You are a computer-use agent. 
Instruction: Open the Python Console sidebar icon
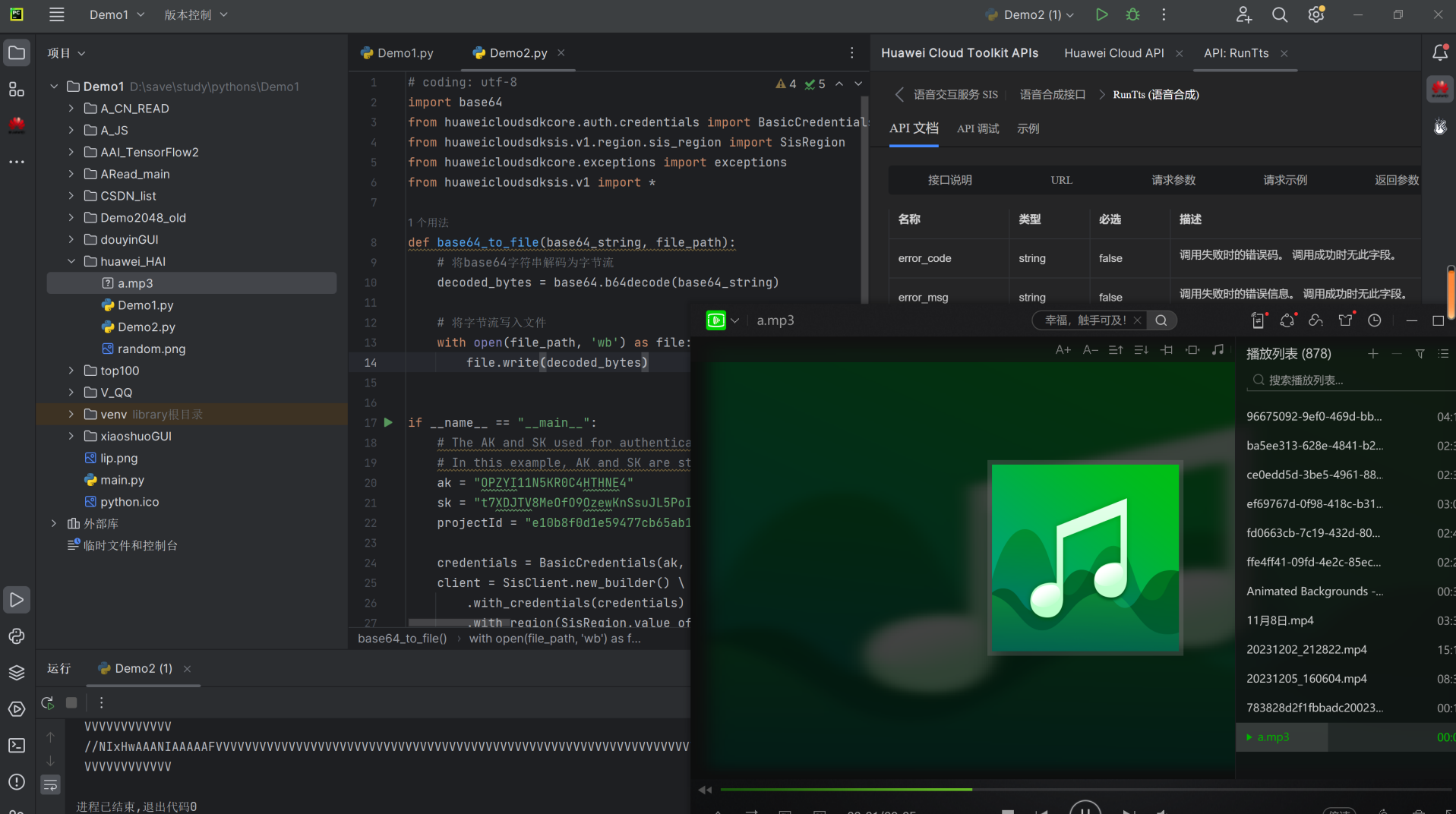tap(16, 636)
